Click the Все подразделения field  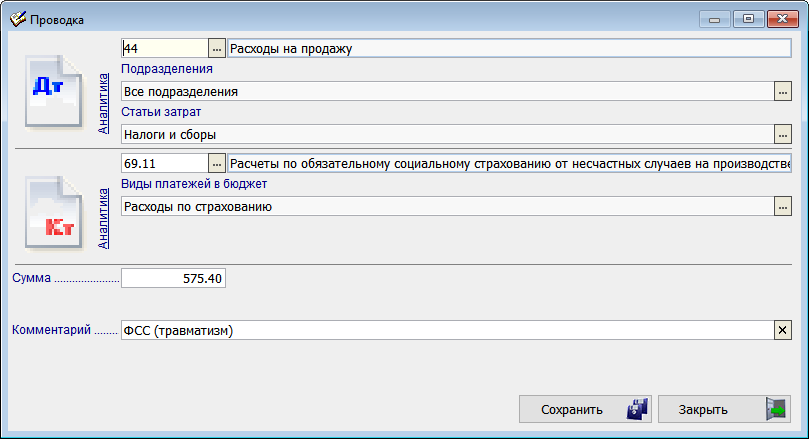pos(447,91)
